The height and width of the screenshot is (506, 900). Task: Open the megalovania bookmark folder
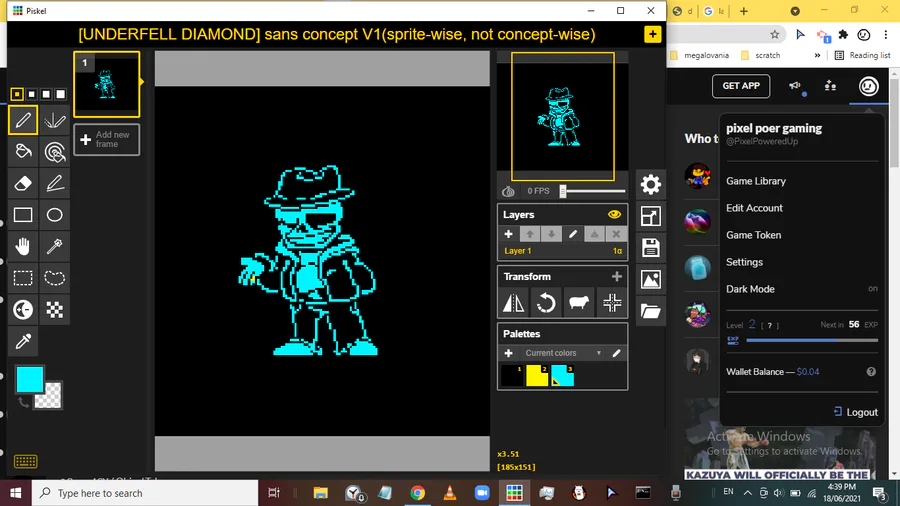pyautogui.click(x=700, y=55)
